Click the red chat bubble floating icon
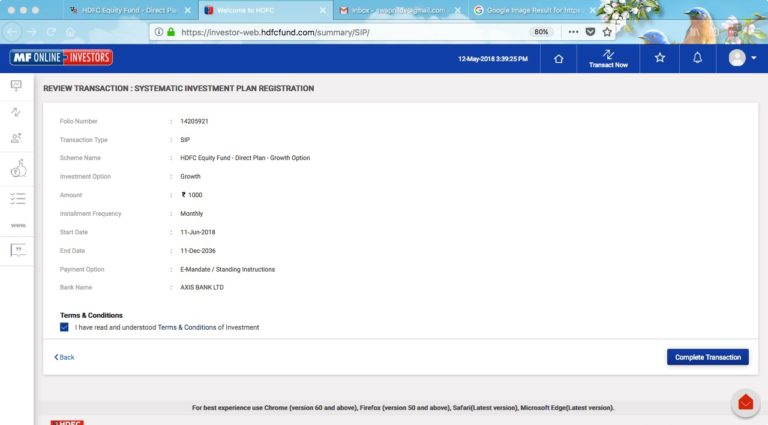Viewport: 768px width, 425px height. tap(745, 402)
